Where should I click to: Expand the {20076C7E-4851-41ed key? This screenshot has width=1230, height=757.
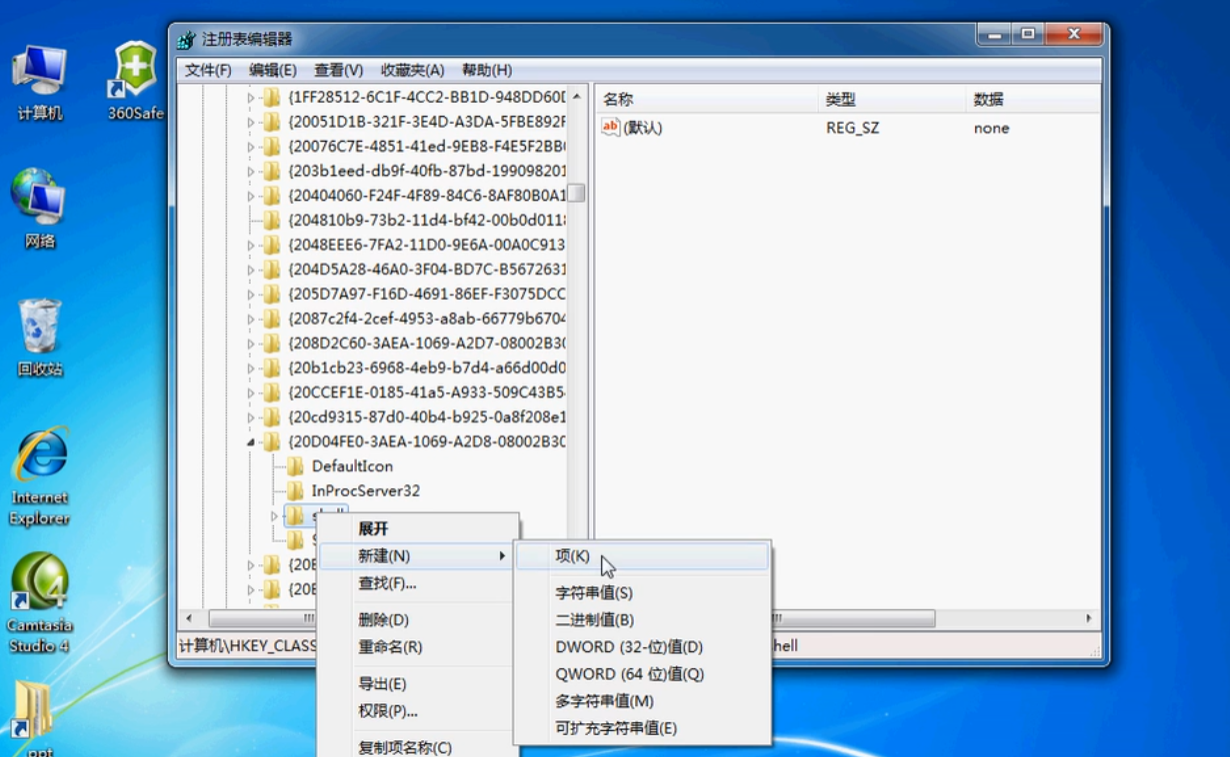pyautogui.click(x=251, y=147)
